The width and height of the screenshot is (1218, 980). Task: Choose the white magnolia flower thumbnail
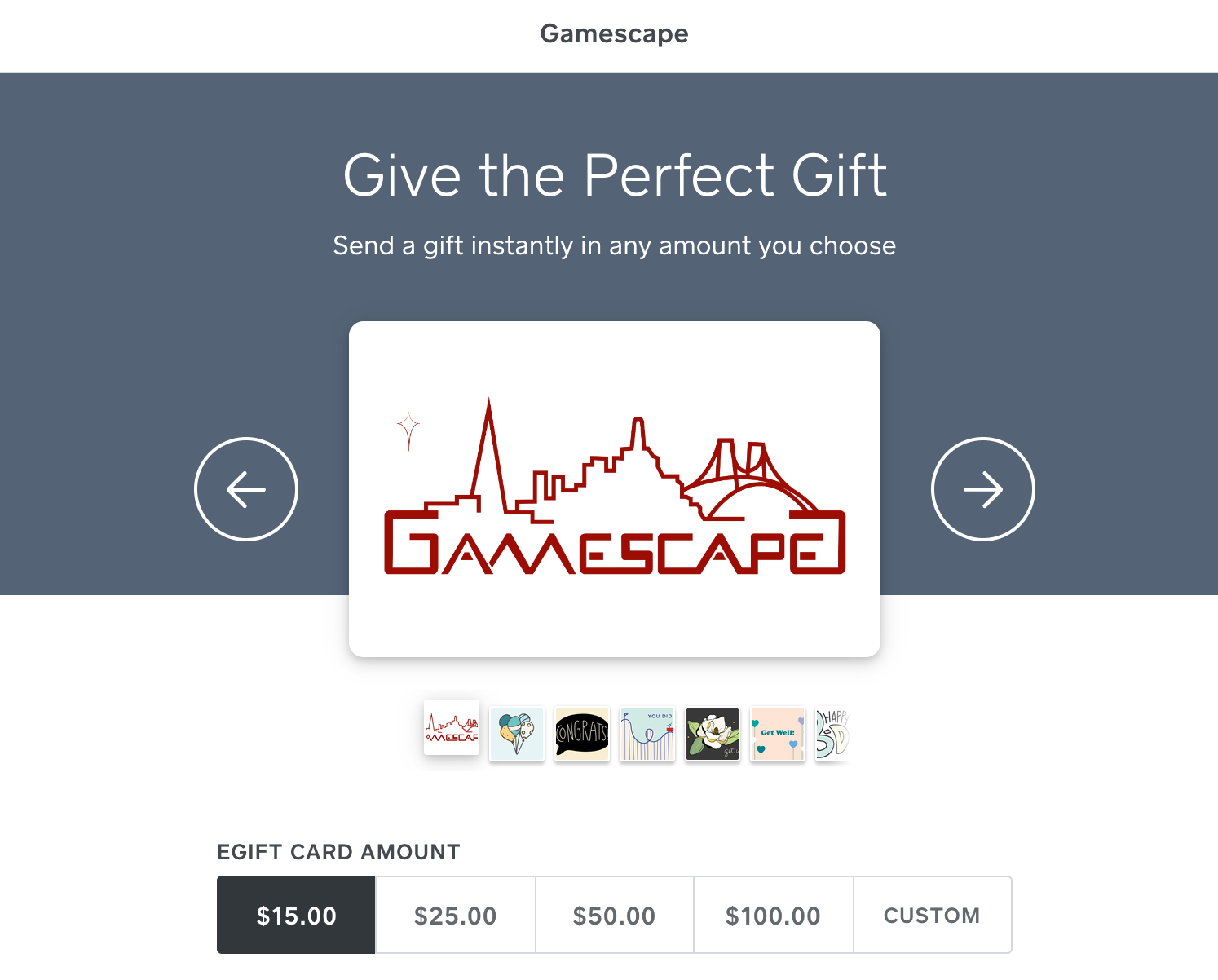coord(713,734)
